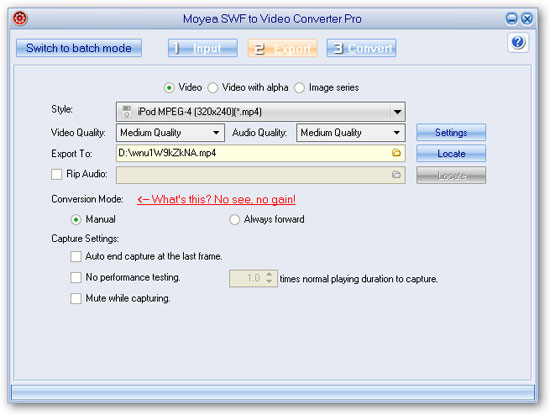Minimize the converter window
The width and height of the screenshot is (550, 415).
(511, 18)
